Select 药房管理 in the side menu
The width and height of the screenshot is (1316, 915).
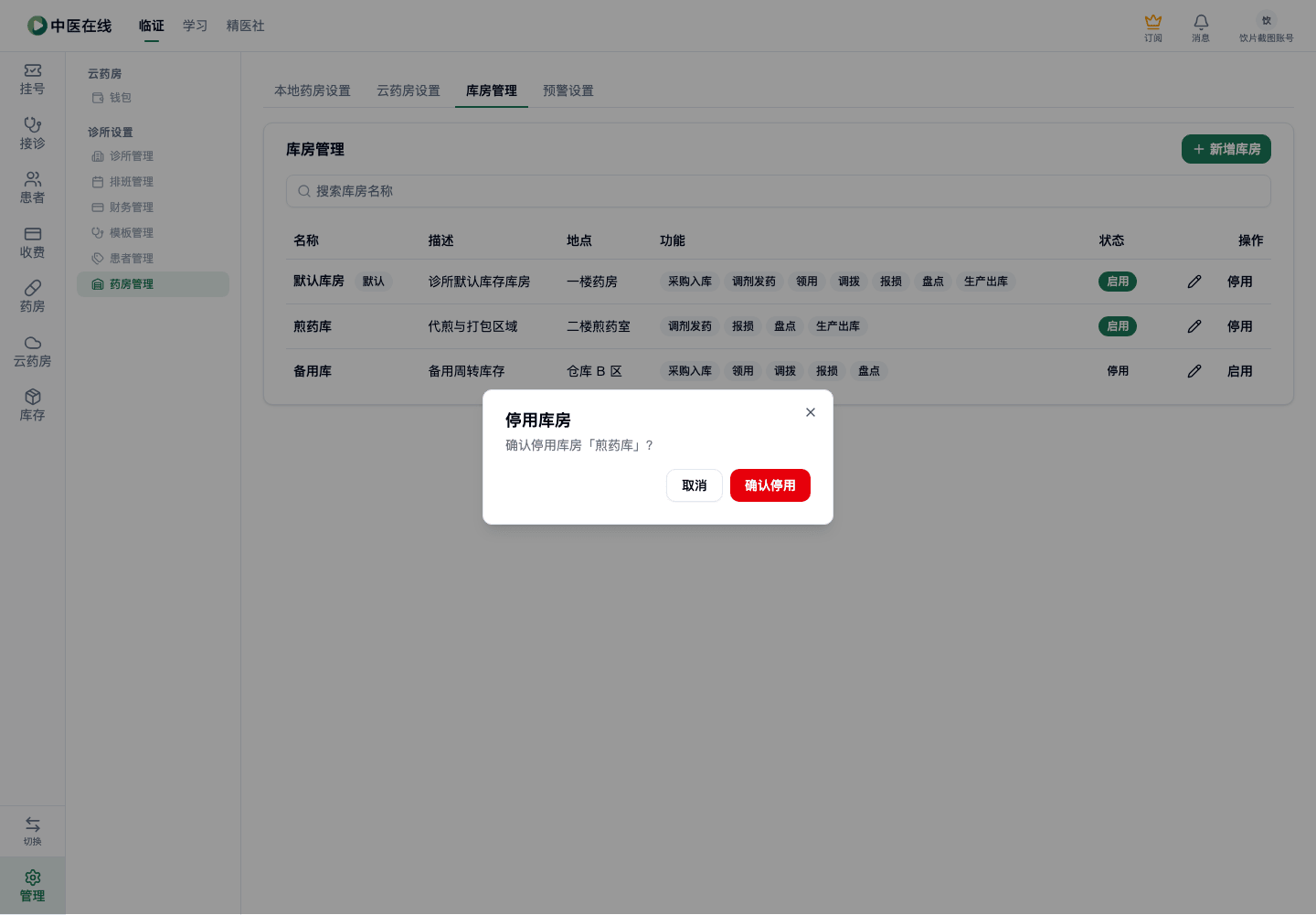153,284
